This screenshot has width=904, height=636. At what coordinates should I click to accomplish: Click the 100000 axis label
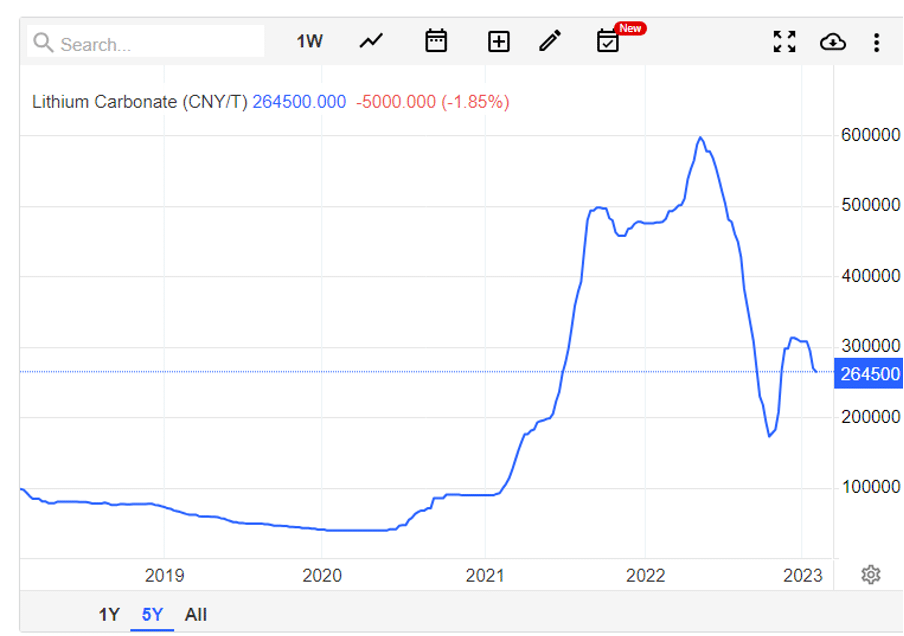[x=871, y=487]
